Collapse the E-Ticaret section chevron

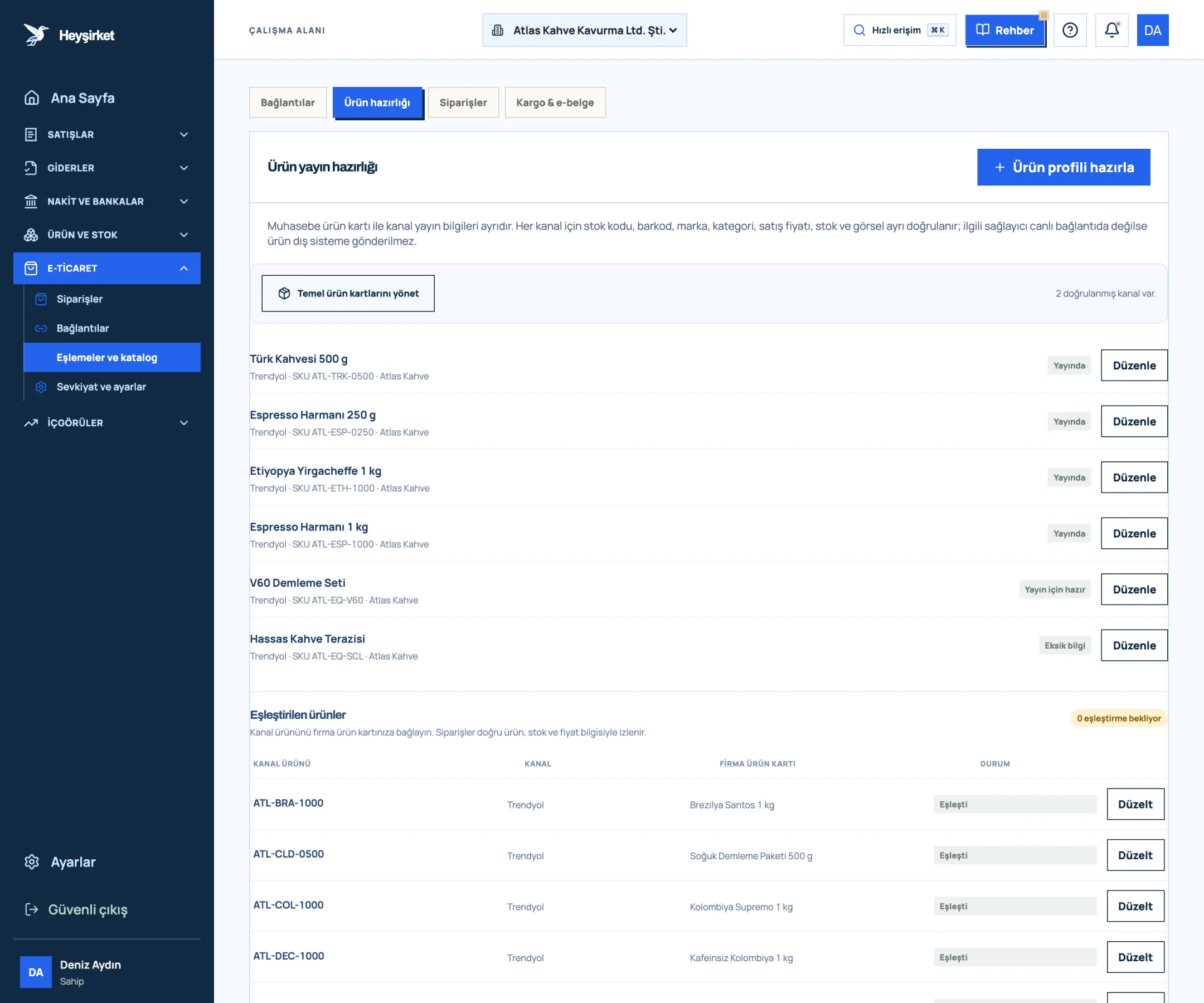(184, 268)
